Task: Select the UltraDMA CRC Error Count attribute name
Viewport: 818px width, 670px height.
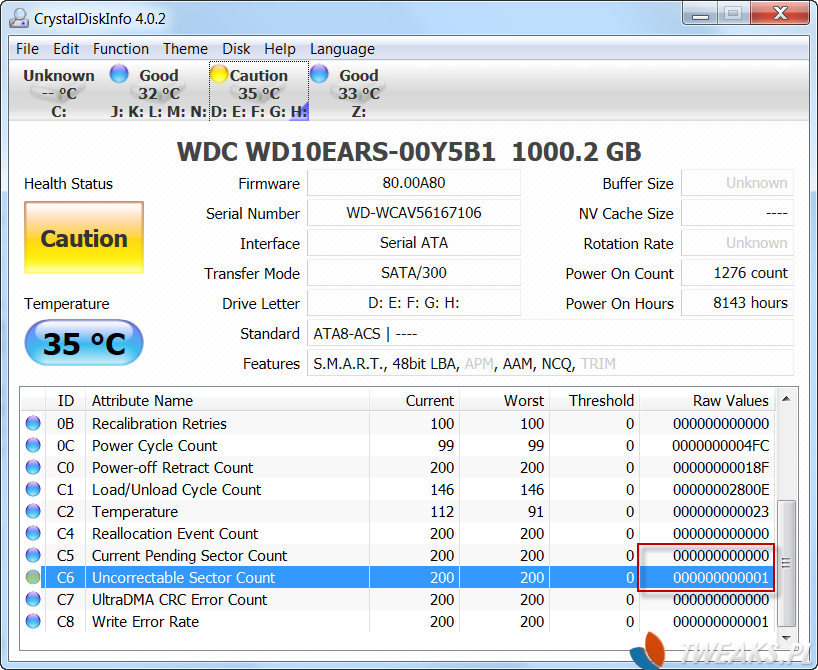Action: click(x=179, y=599)
